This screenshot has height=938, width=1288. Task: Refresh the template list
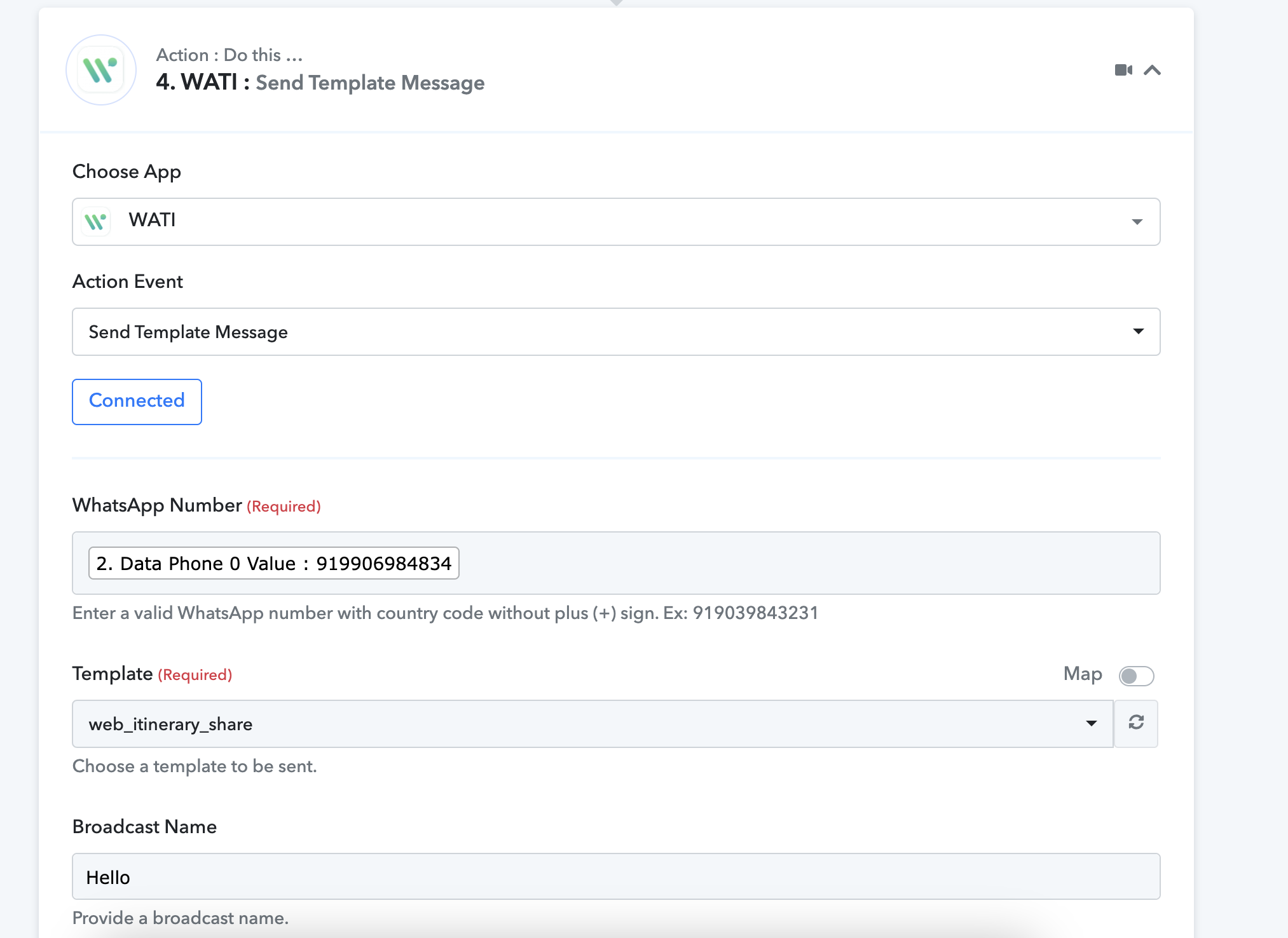(x=1136, y=723)
